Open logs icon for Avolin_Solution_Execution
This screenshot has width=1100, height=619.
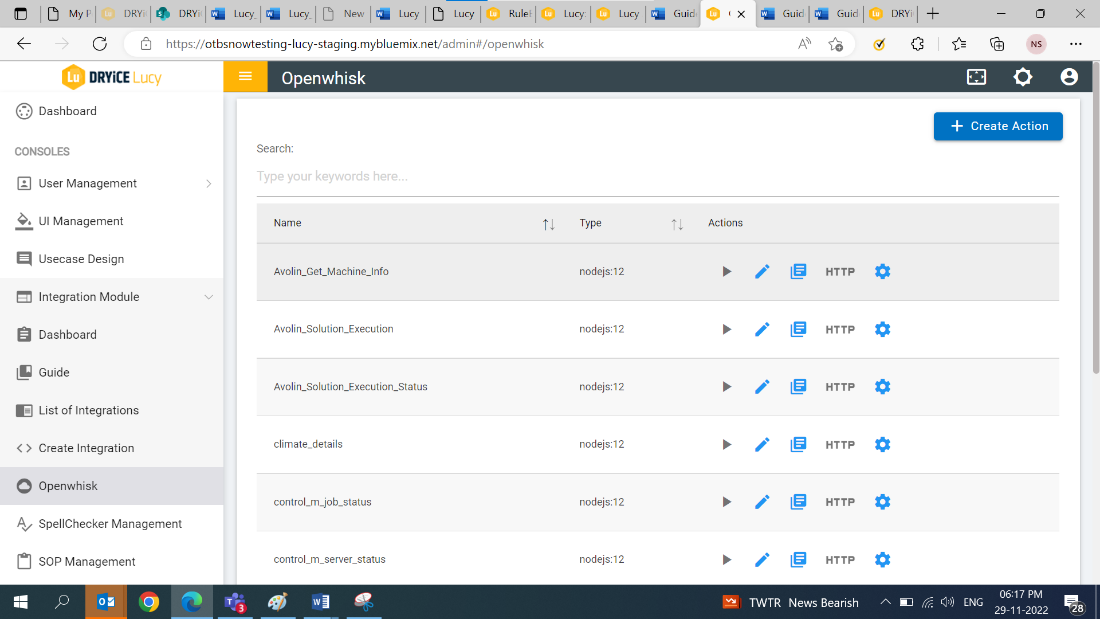(798, 329)
